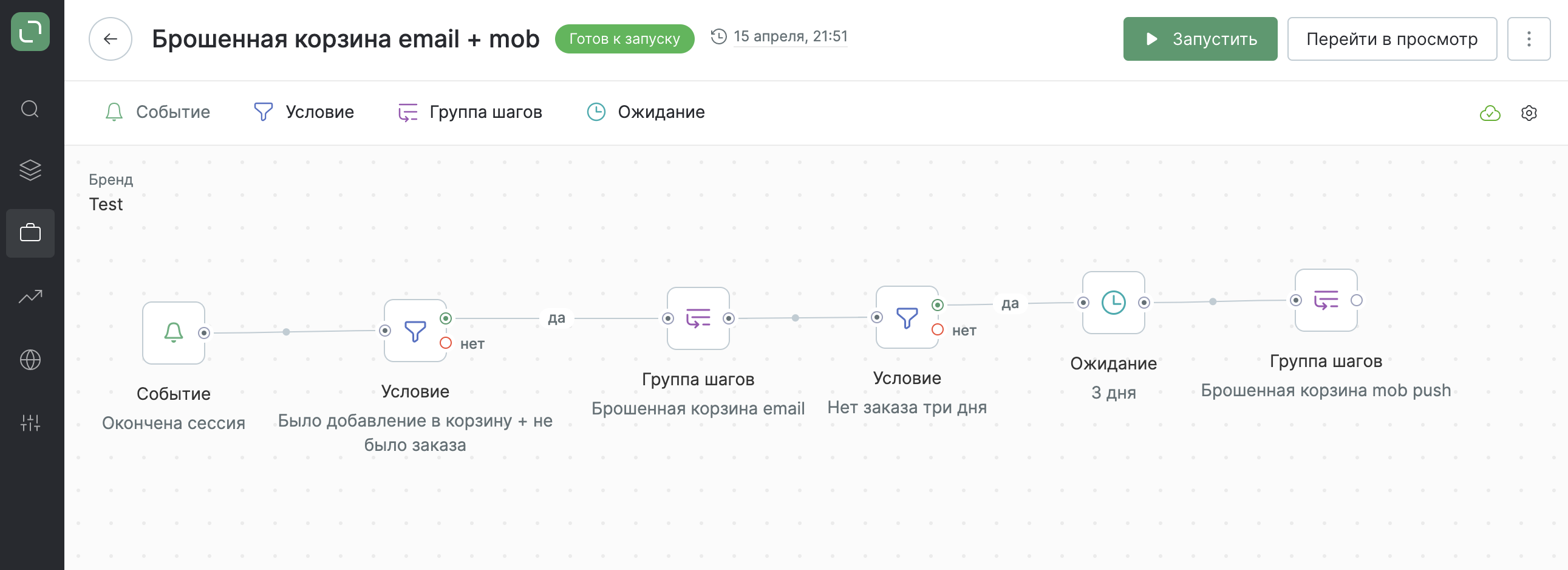Select the Нет заказа три дня condition node
Image resolution: width=1568 pixels, height=570 pixels.
906,317
